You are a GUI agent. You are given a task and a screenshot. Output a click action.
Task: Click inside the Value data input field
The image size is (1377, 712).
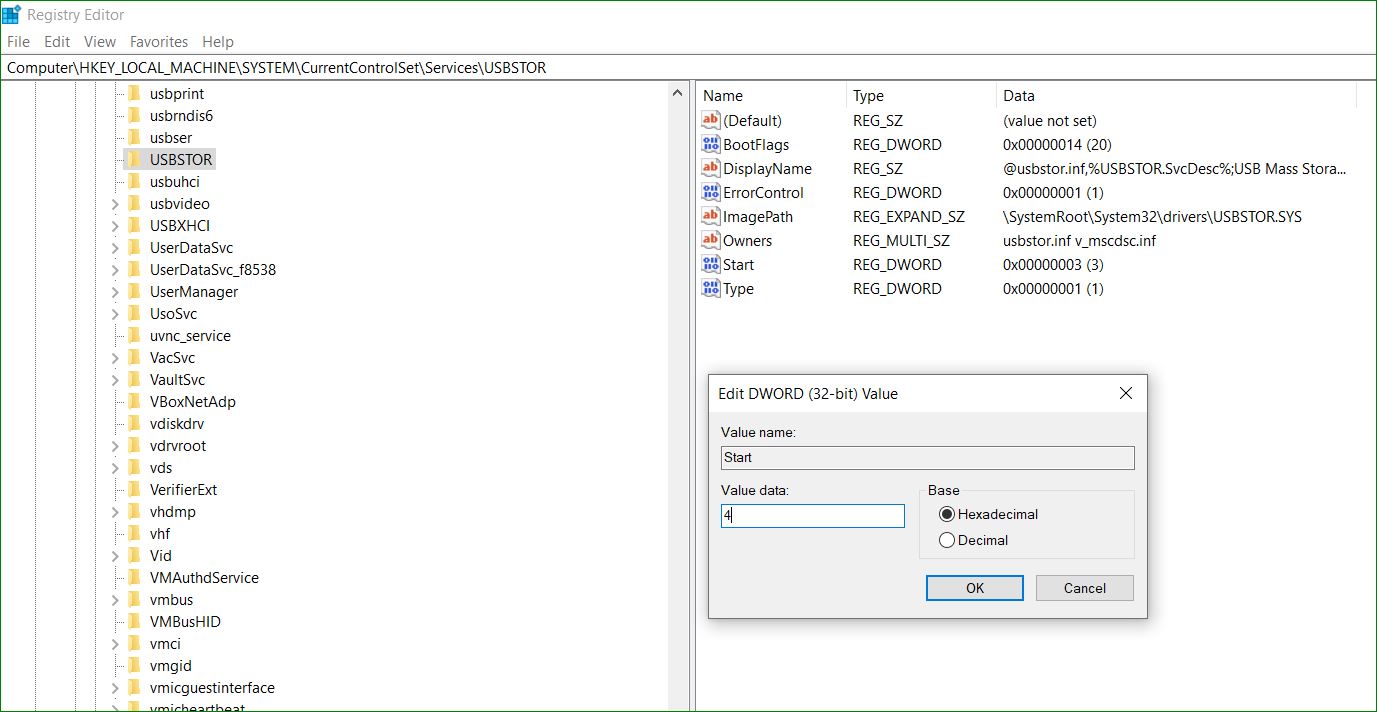click(810, 515)
